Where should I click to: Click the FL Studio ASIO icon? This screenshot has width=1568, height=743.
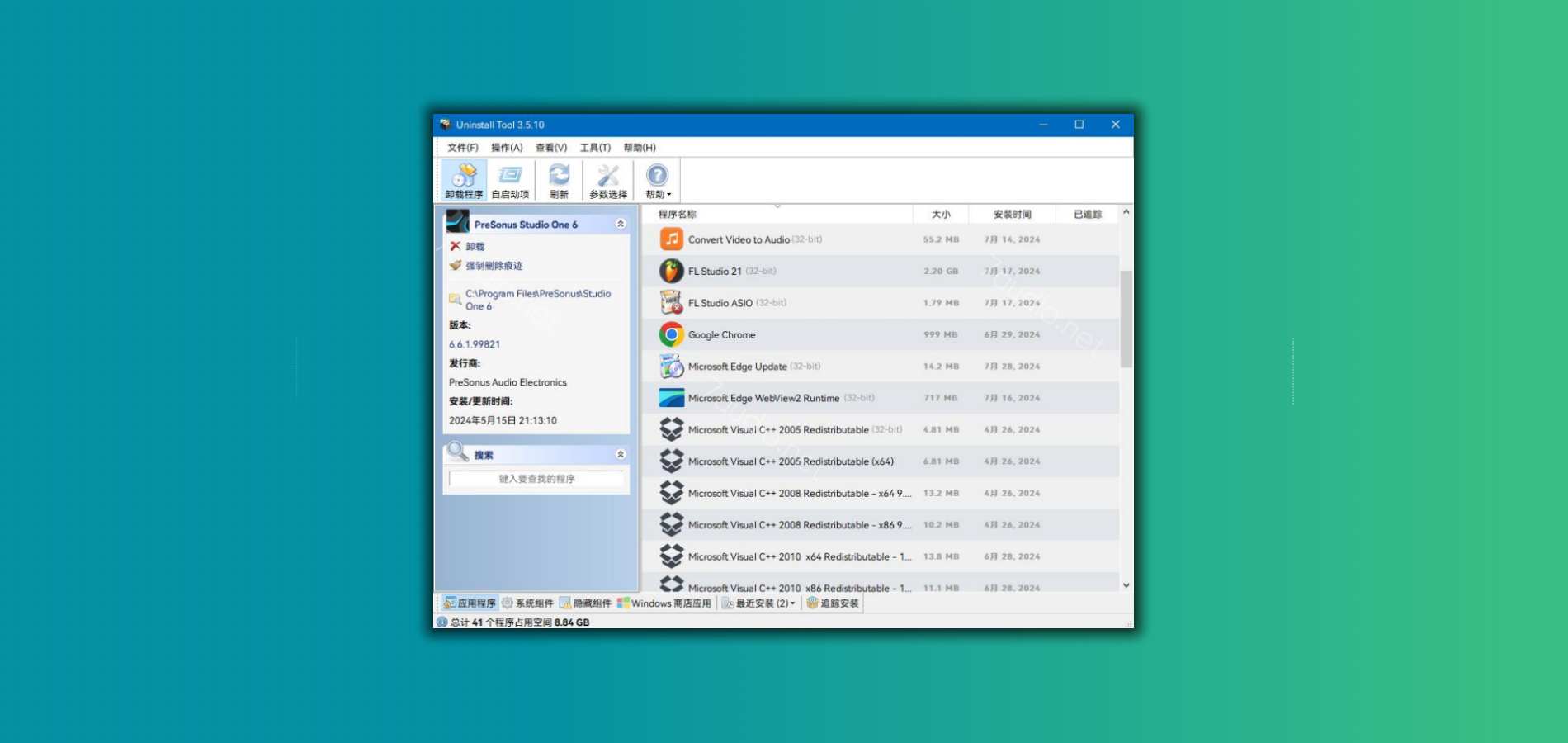[672, 303]
